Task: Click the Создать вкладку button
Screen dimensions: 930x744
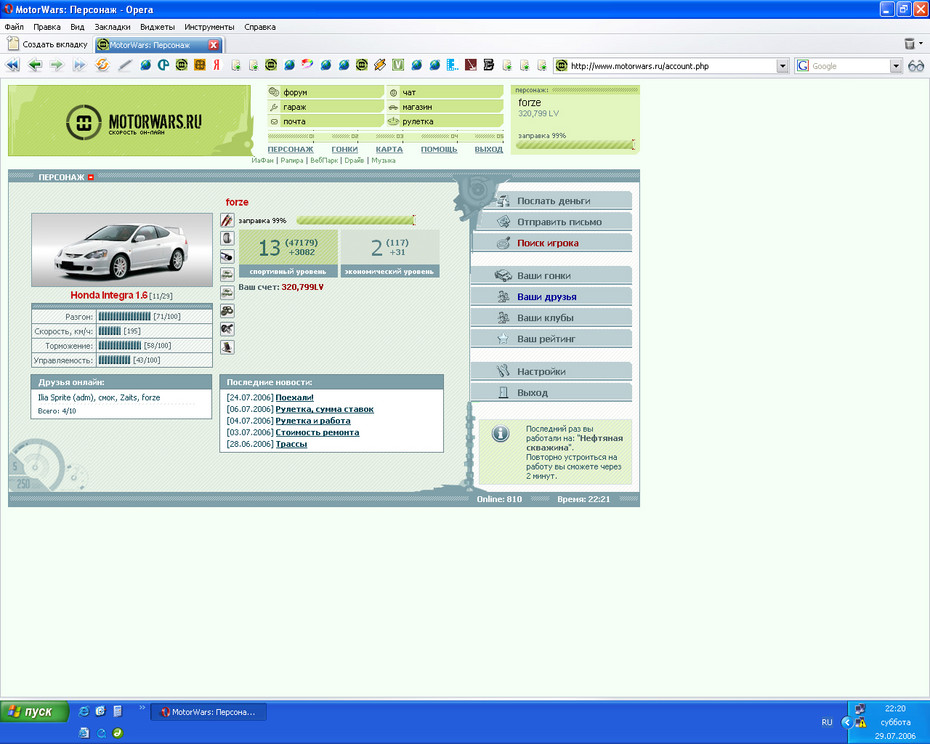Action: click(x=46, y=45)
